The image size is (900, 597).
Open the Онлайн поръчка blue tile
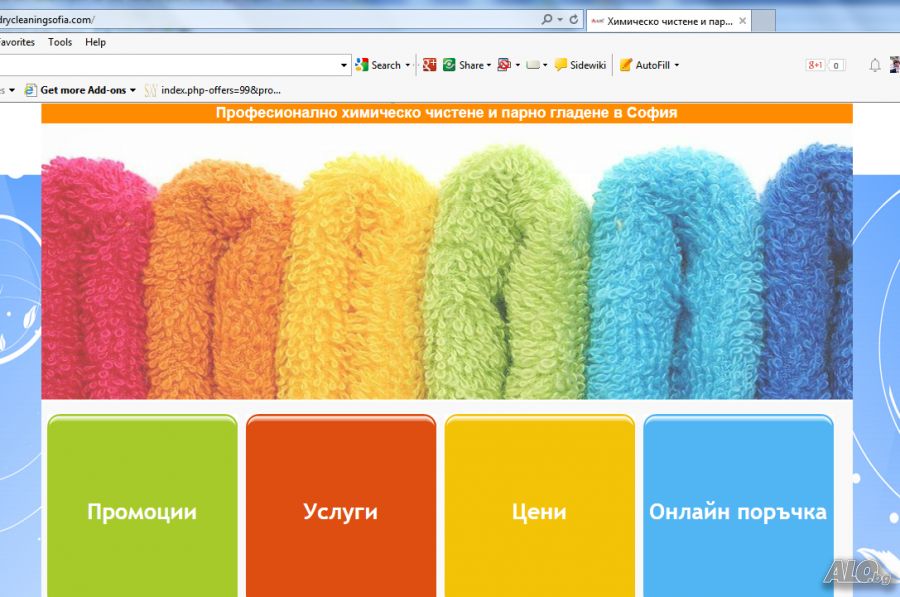[738, 506]
